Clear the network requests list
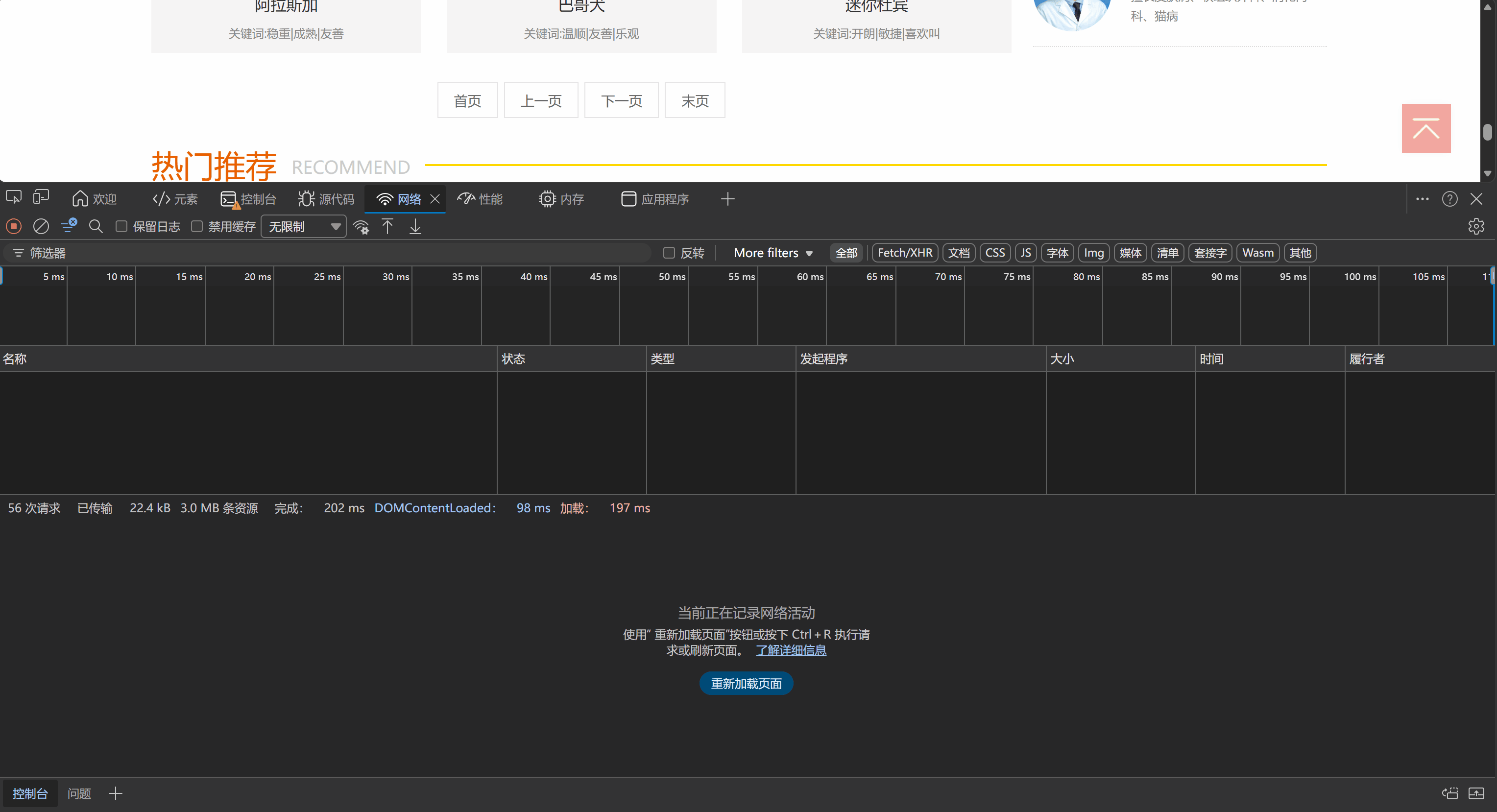The height and width of the screenshot is (812, 1497). pyautogui.click(x=41, y=226)
